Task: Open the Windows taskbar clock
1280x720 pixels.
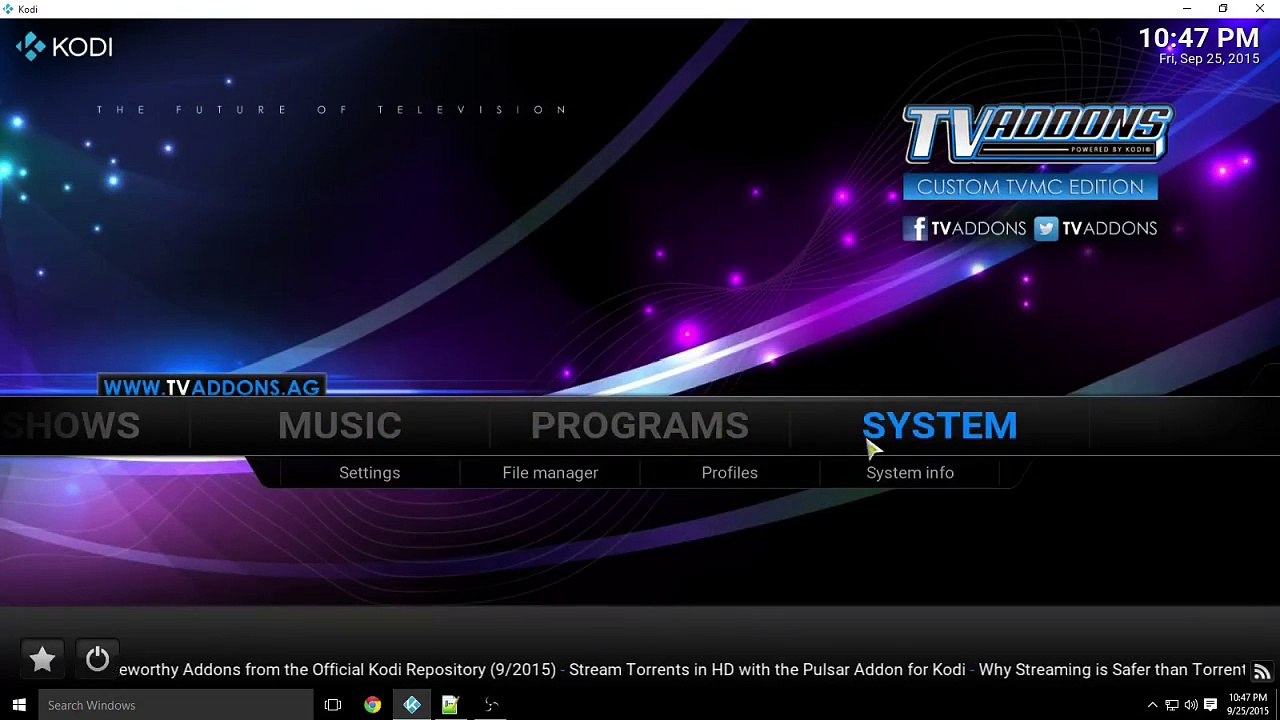Action: (x=1248, y=705)
